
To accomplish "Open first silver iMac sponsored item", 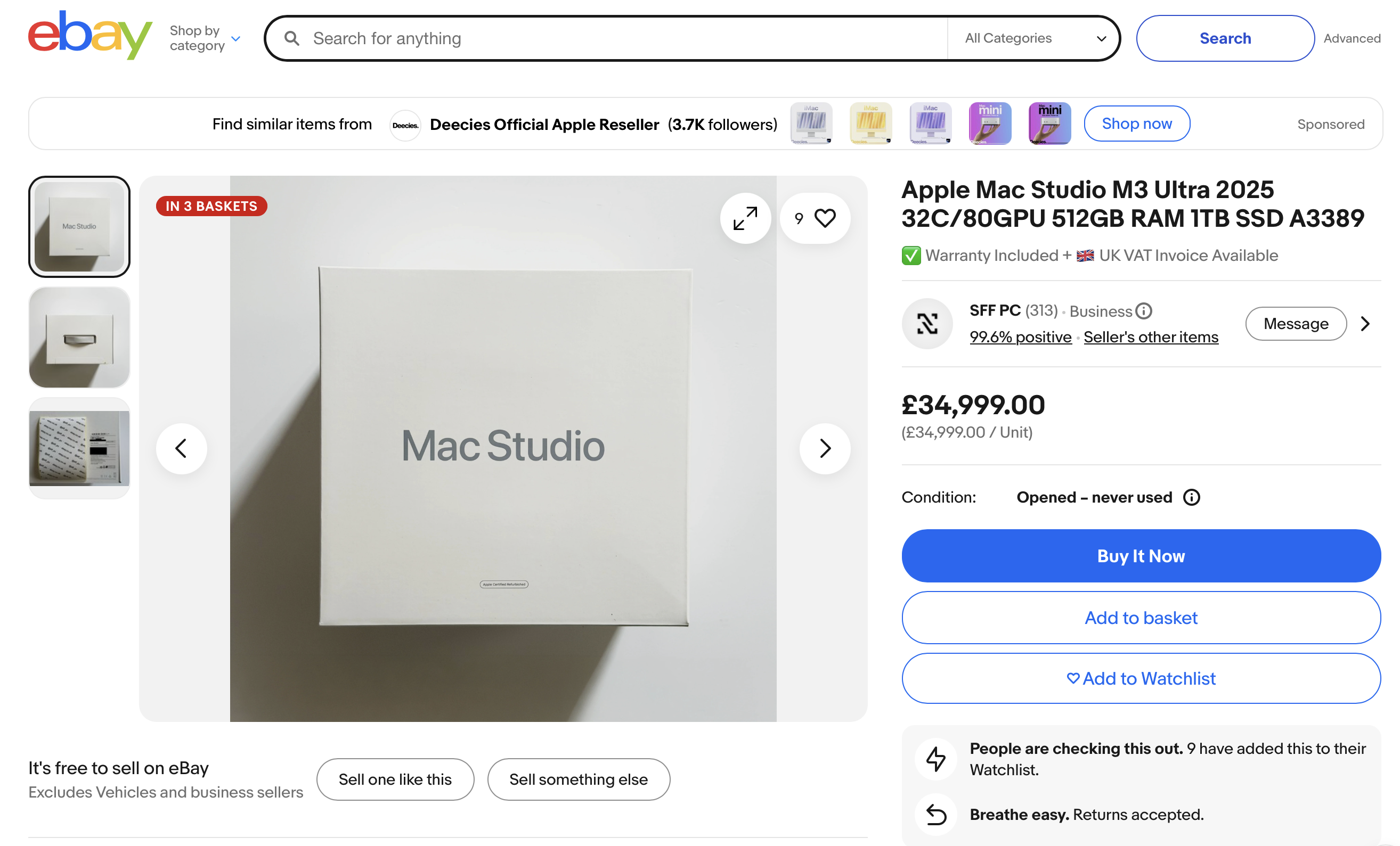I will tap(811, 124).
